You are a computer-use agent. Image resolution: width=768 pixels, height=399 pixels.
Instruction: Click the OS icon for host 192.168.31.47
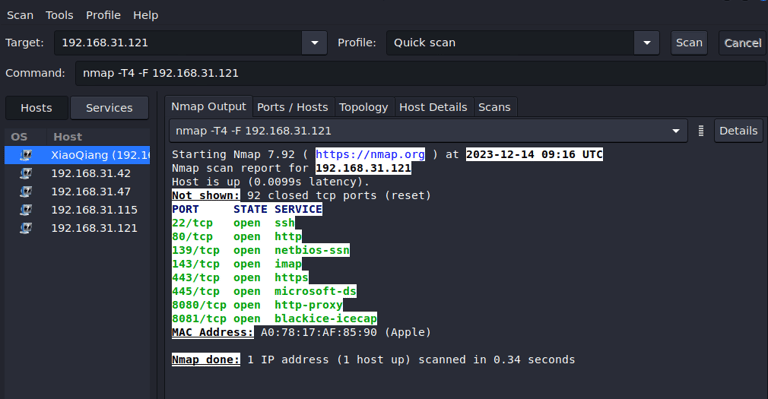pos(25,191)
